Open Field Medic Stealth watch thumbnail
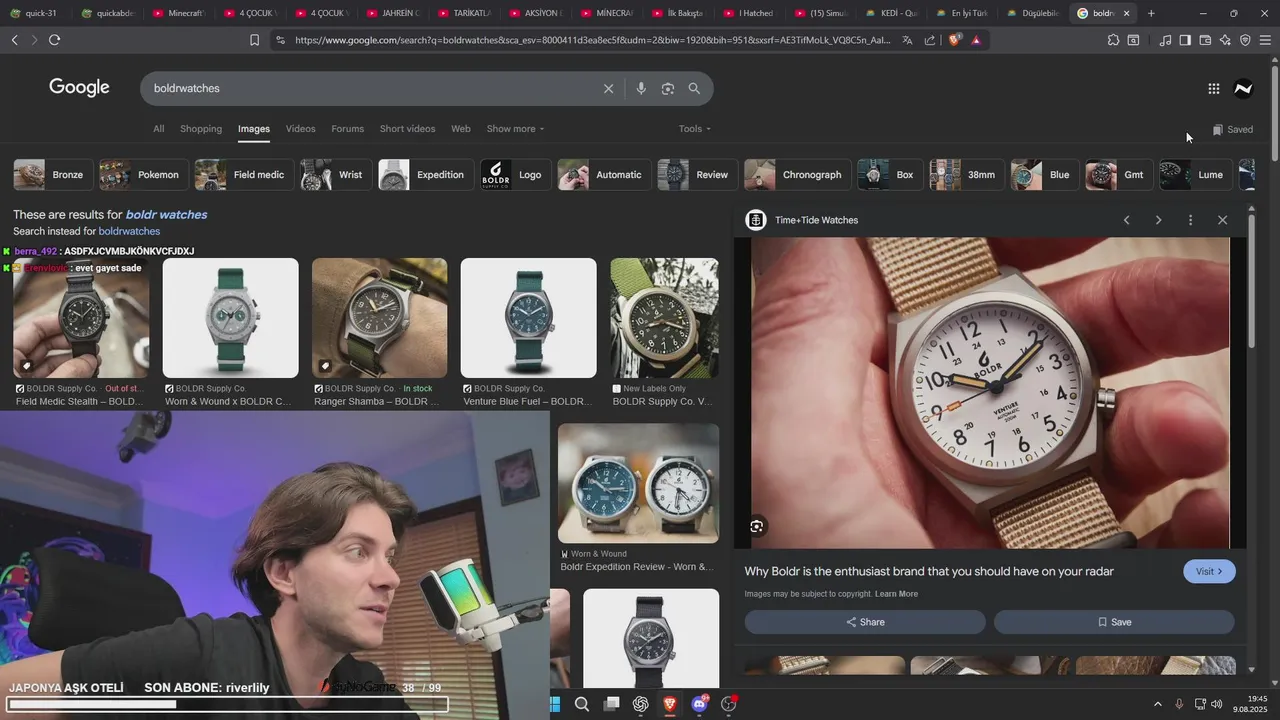 point(81,318)
